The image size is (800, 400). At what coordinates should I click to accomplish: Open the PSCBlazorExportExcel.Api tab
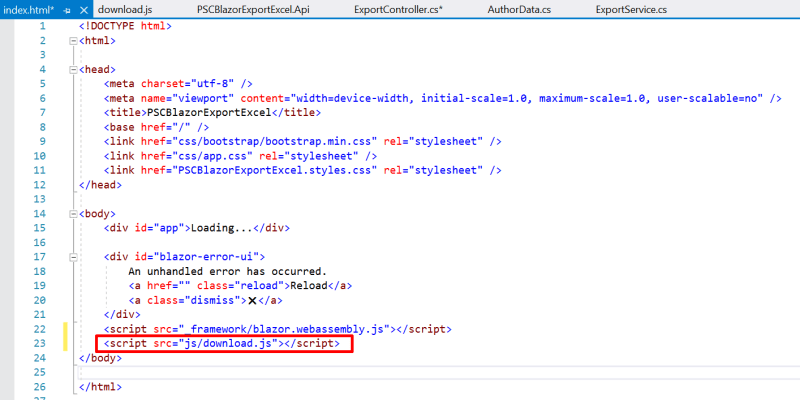point(253,10)
